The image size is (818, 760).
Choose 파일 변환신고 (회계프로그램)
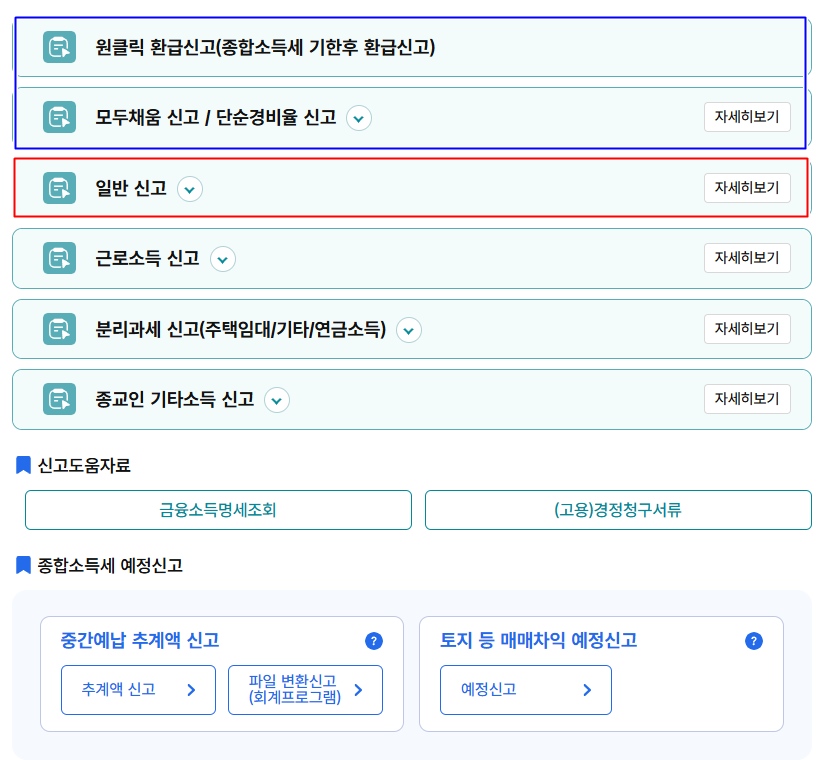pyautogui.click(x=305, y=690)
